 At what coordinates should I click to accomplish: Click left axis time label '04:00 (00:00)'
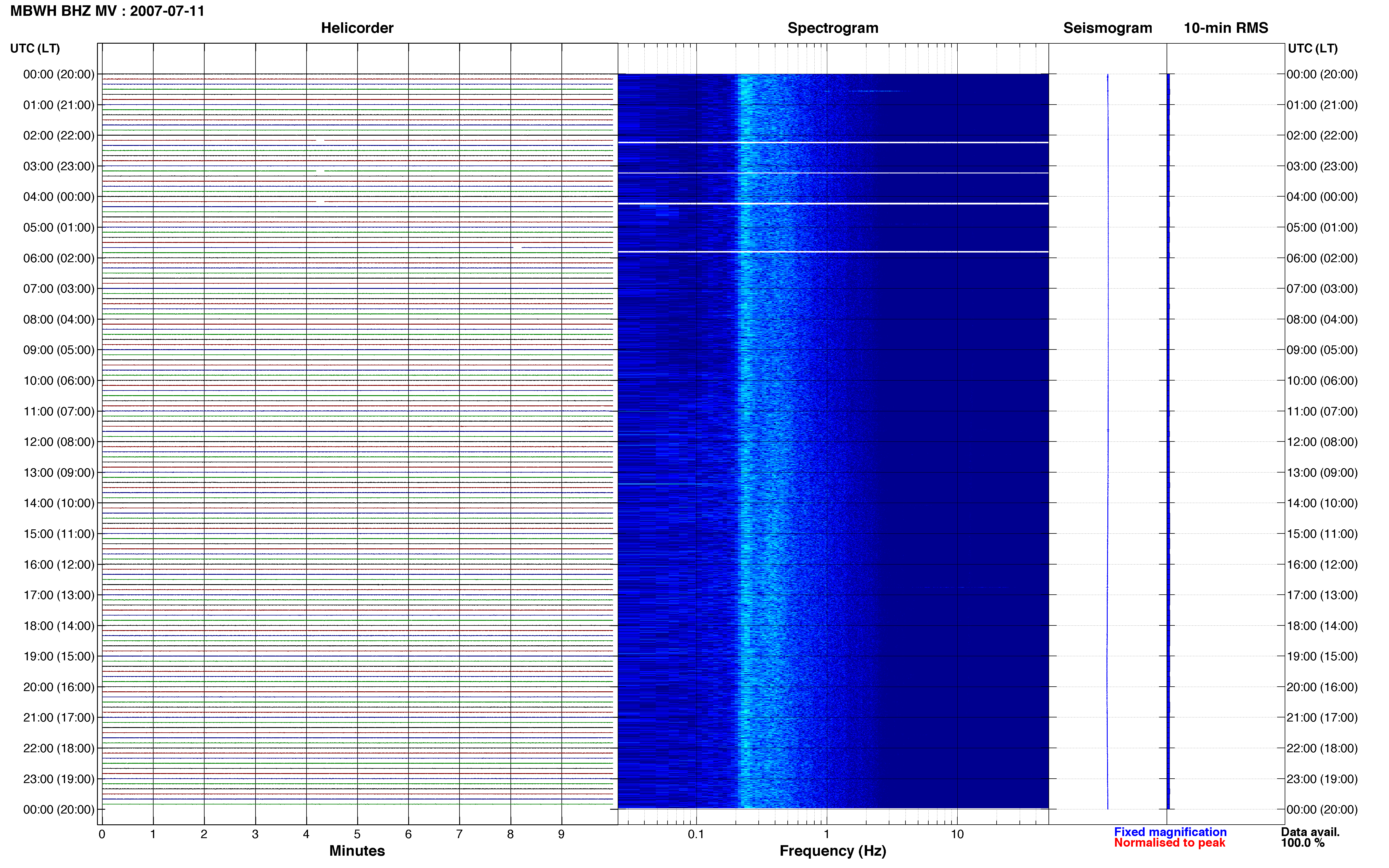click(59, 197)
